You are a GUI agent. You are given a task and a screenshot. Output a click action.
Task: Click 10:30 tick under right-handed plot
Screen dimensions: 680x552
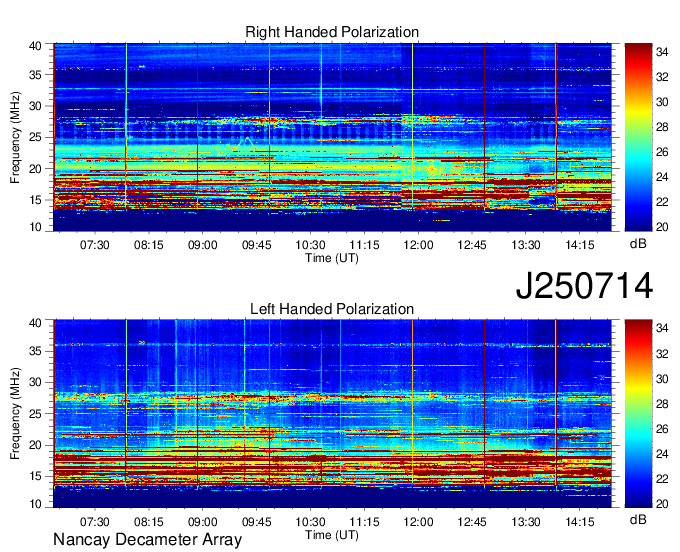pyautogui.click(x=311, y=245)
